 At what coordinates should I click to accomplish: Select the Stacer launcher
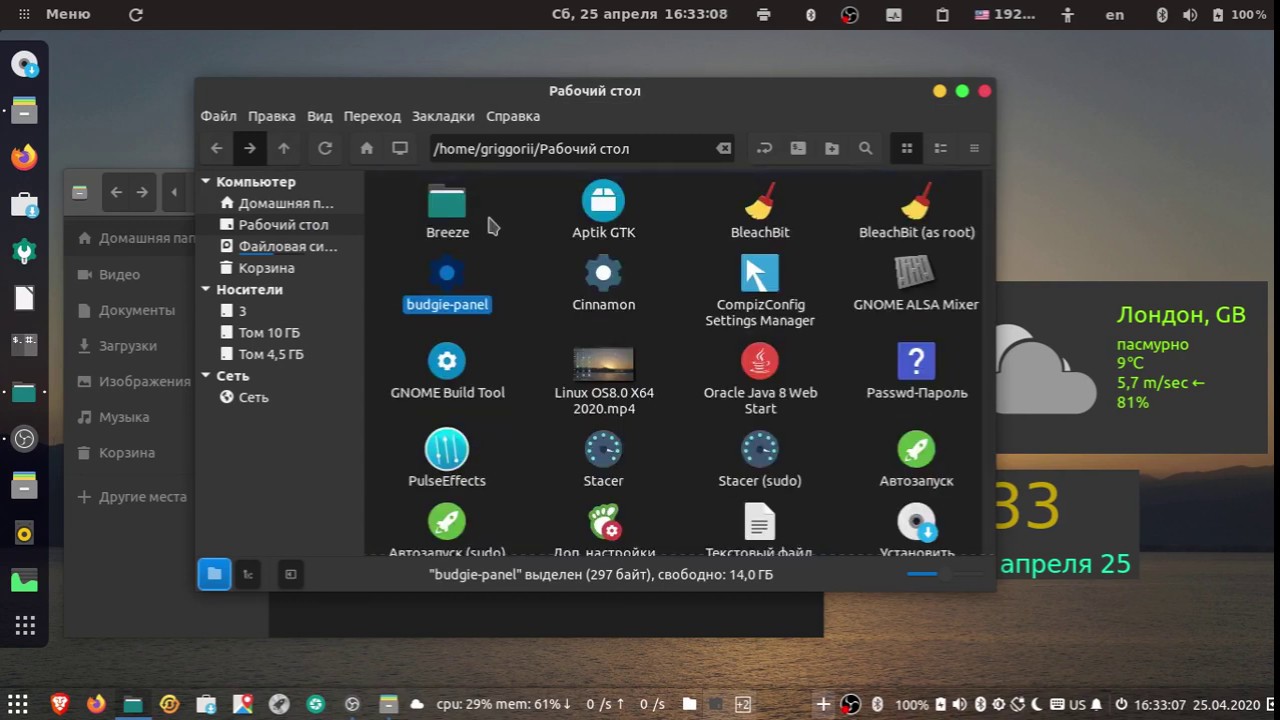point(603,459)
